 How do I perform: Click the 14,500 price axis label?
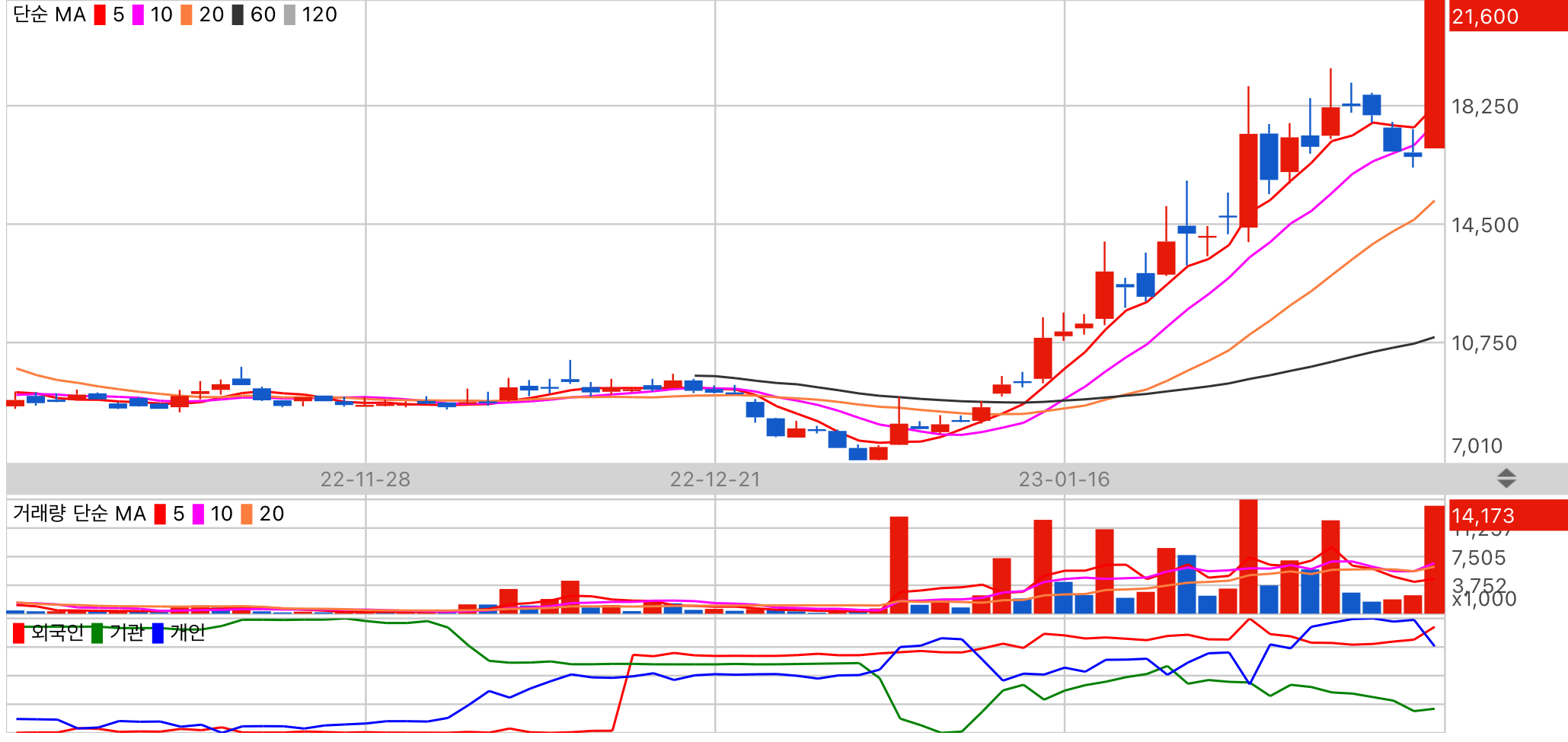[x=1484, y=225]
